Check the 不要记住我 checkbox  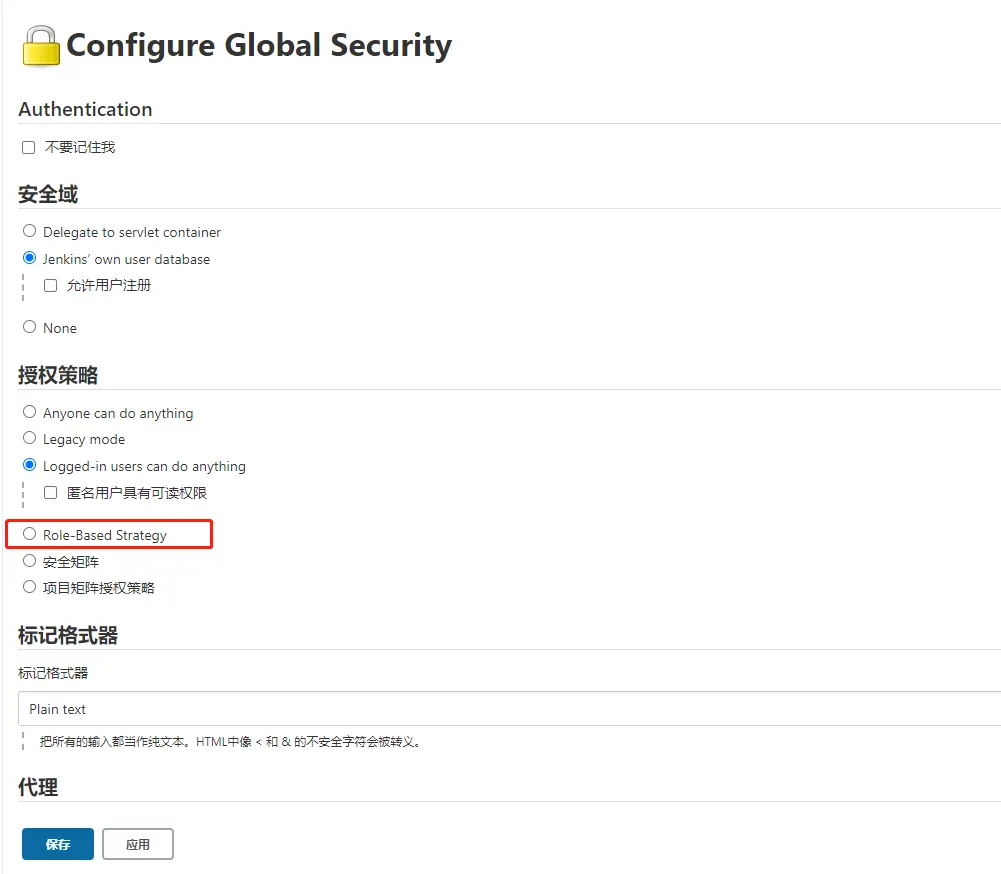[29, 148]
